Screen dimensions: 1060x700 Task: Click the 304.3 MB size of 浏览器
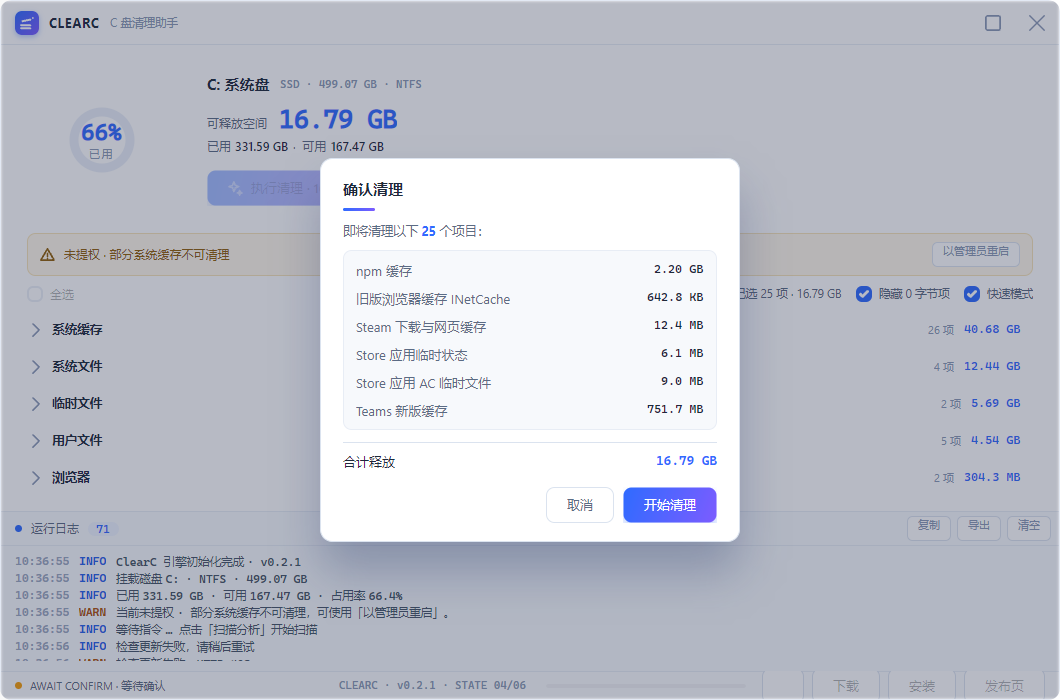click(x=992, y=477)
